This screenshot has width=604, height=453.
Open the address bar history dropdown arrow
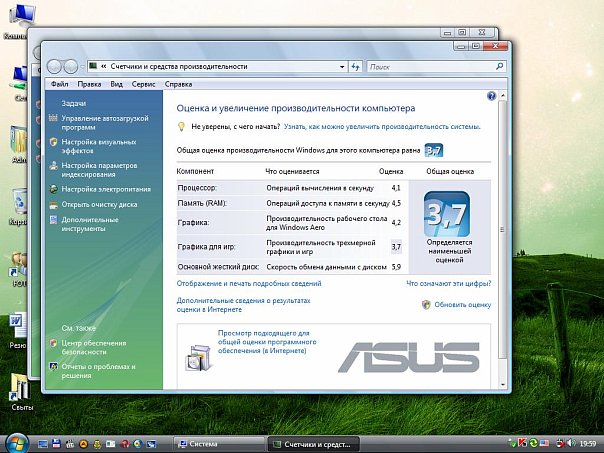point(340,66)
